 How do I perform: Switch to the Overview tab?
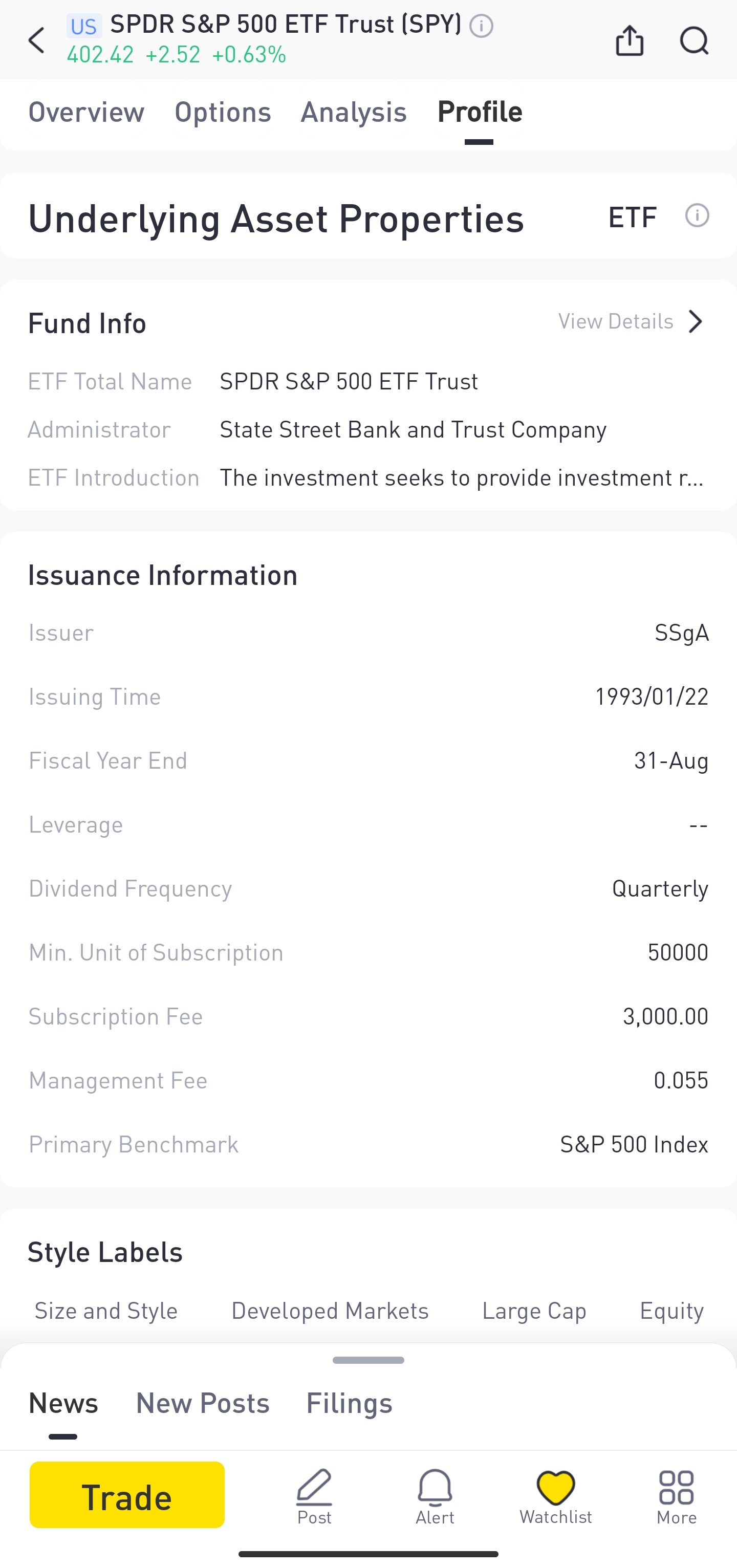coord(86,112)
